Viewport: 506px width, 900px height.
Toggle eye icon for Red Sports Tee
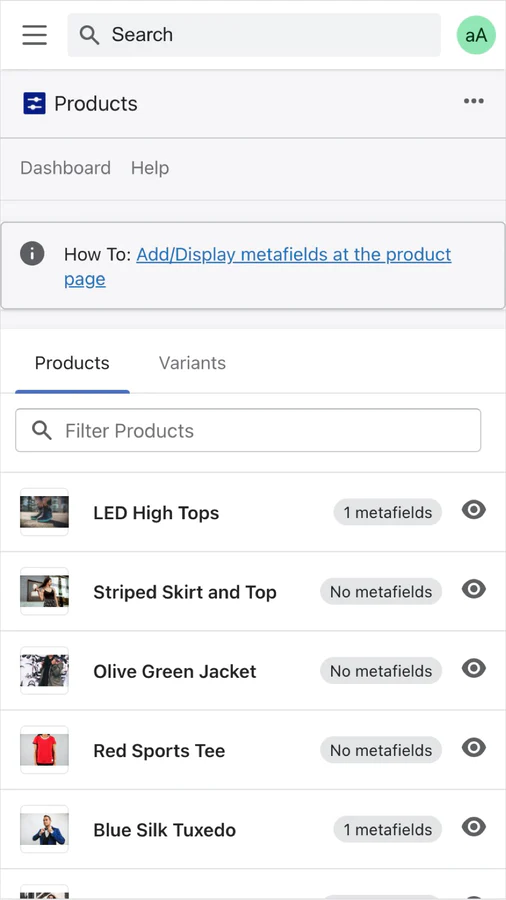[x=474, y=747]
